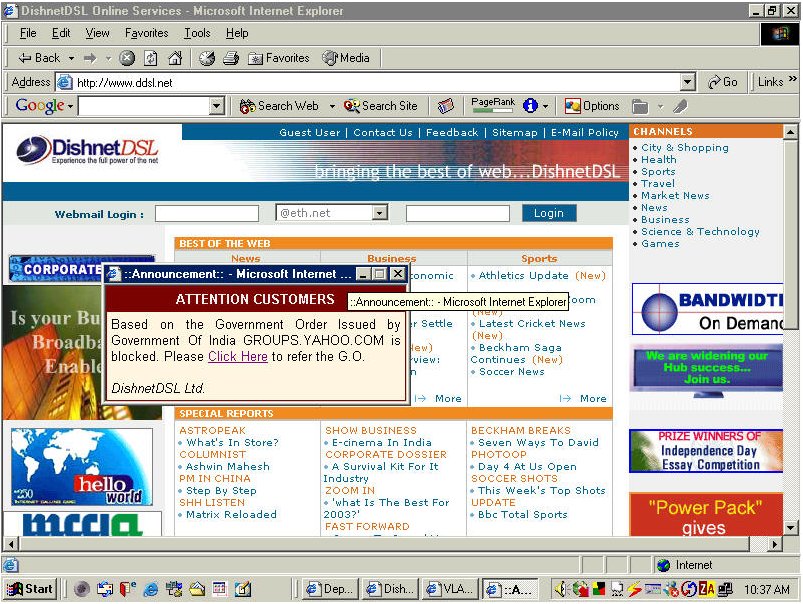Open the Sitemap link
803x604 pixels.
pos(515,133)
